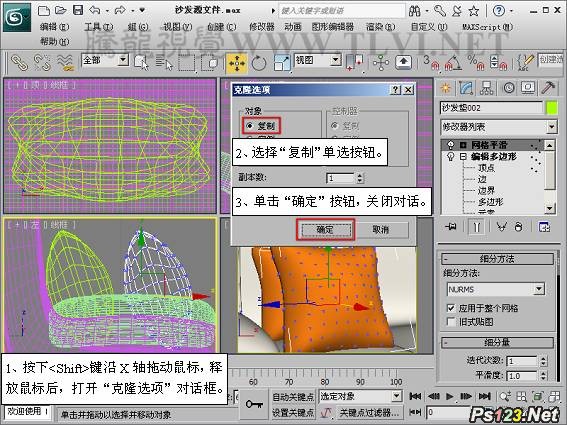Save the file with the floppy disk icon
This screenshot has height=425, width=567.
coord(78,10)
